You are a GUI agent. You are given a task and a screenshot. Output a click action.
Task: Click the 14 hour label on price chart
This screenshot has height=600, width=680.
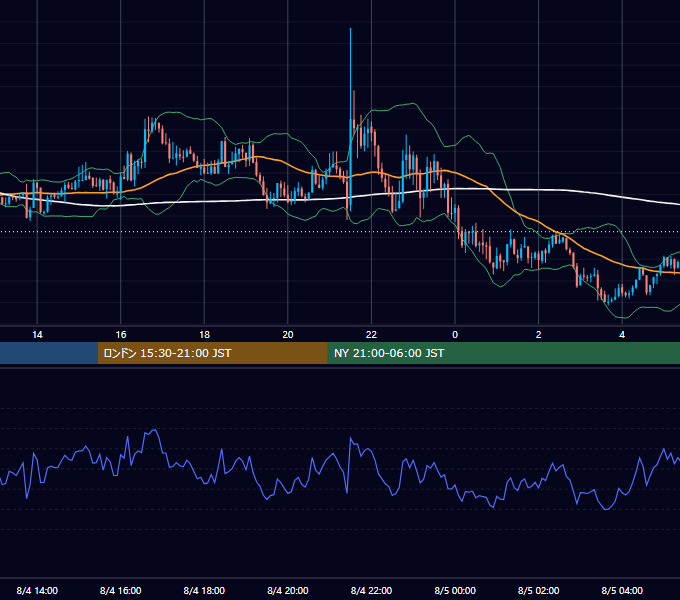[37, 335]
